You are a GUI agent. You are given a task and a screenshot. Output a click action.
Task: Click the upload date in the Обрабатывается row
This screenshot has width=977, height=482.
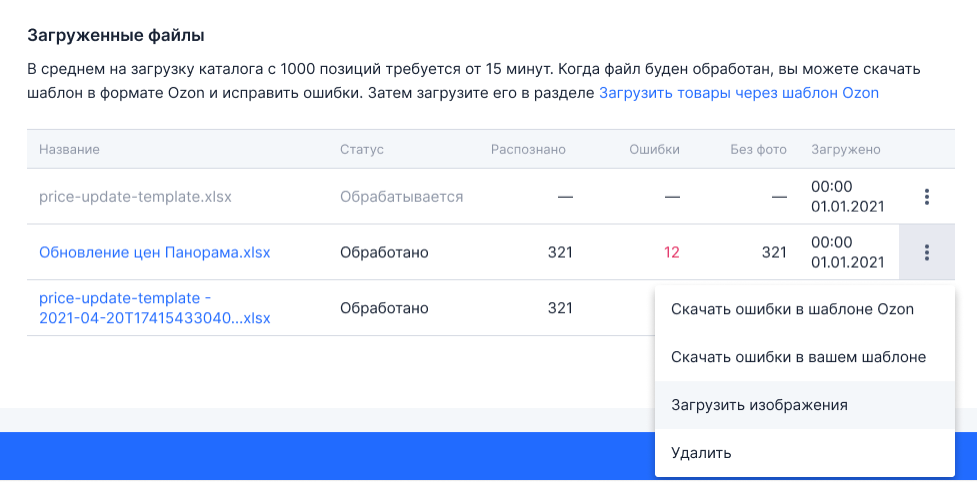tap(847, 197)
